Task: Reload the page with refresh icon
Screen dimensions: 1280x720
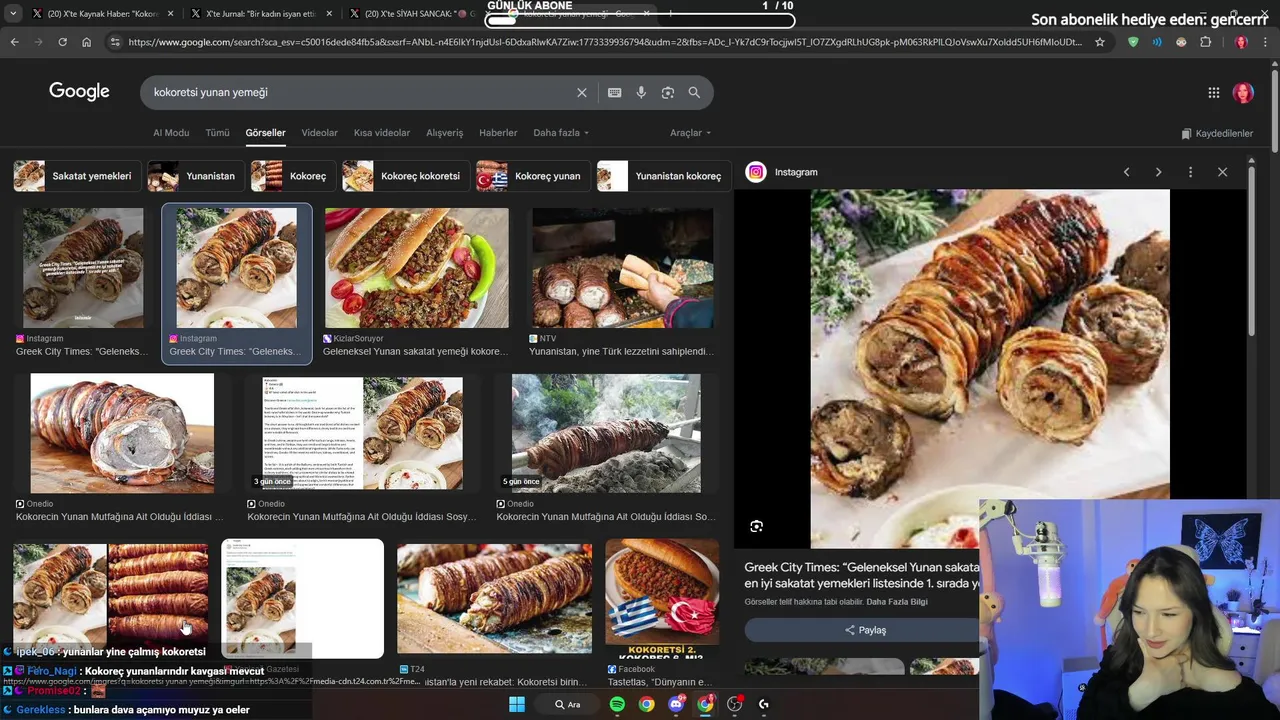Action: (x=62, y=42)
